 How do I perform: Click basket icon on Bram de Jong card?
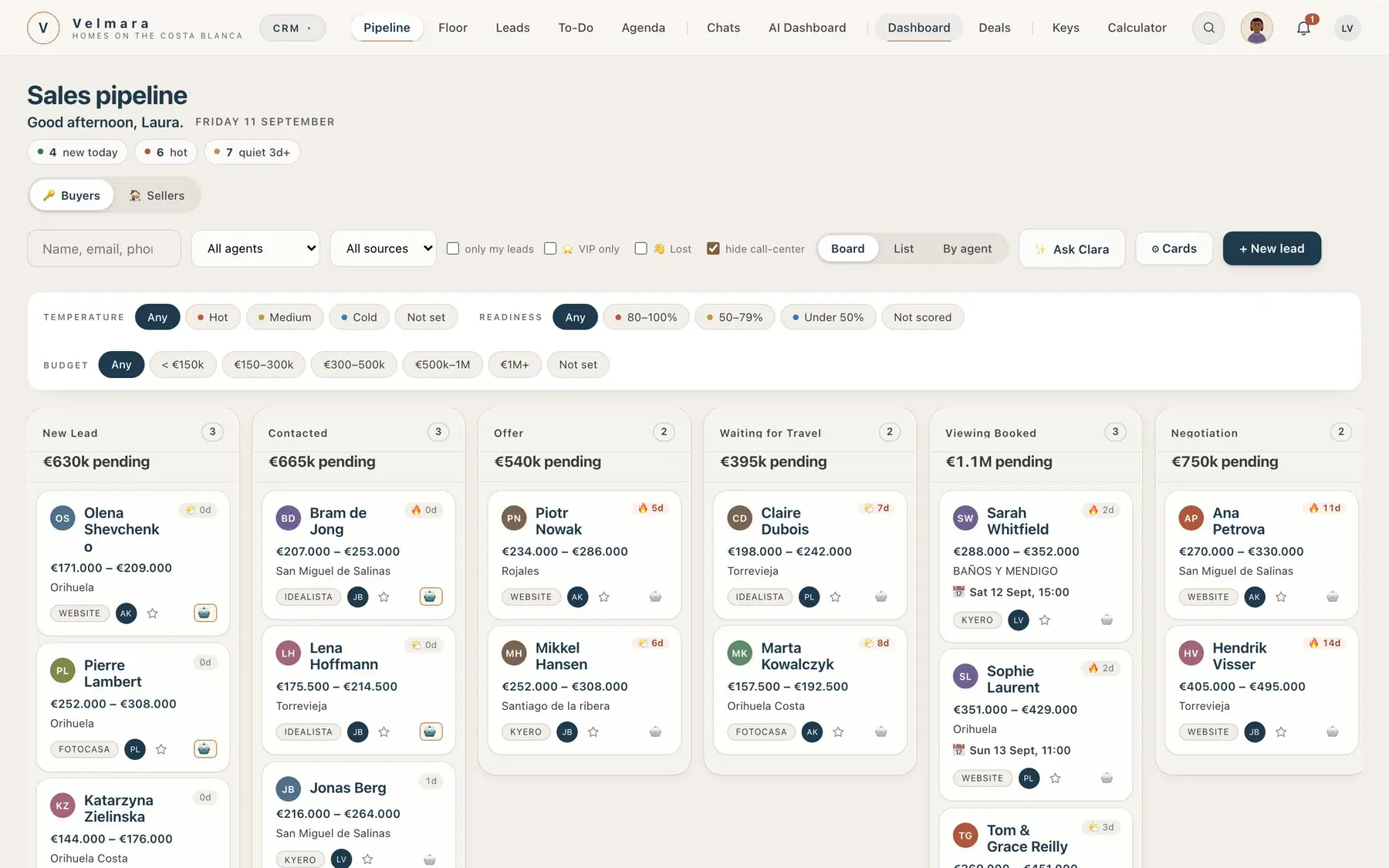(431, 596)
